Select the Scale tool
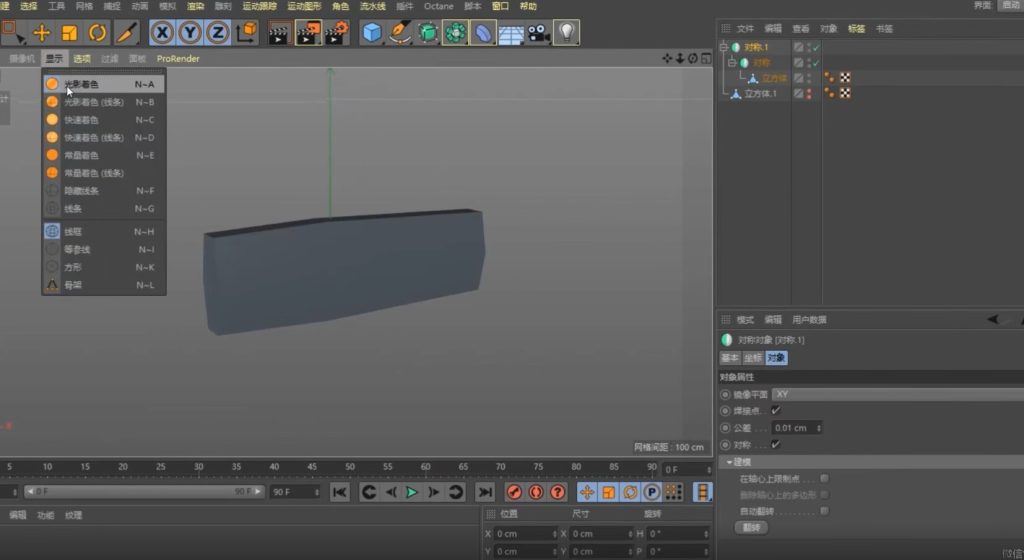Image resolution: width=1024 pixels, height=560 pixels. coord(69,32)
